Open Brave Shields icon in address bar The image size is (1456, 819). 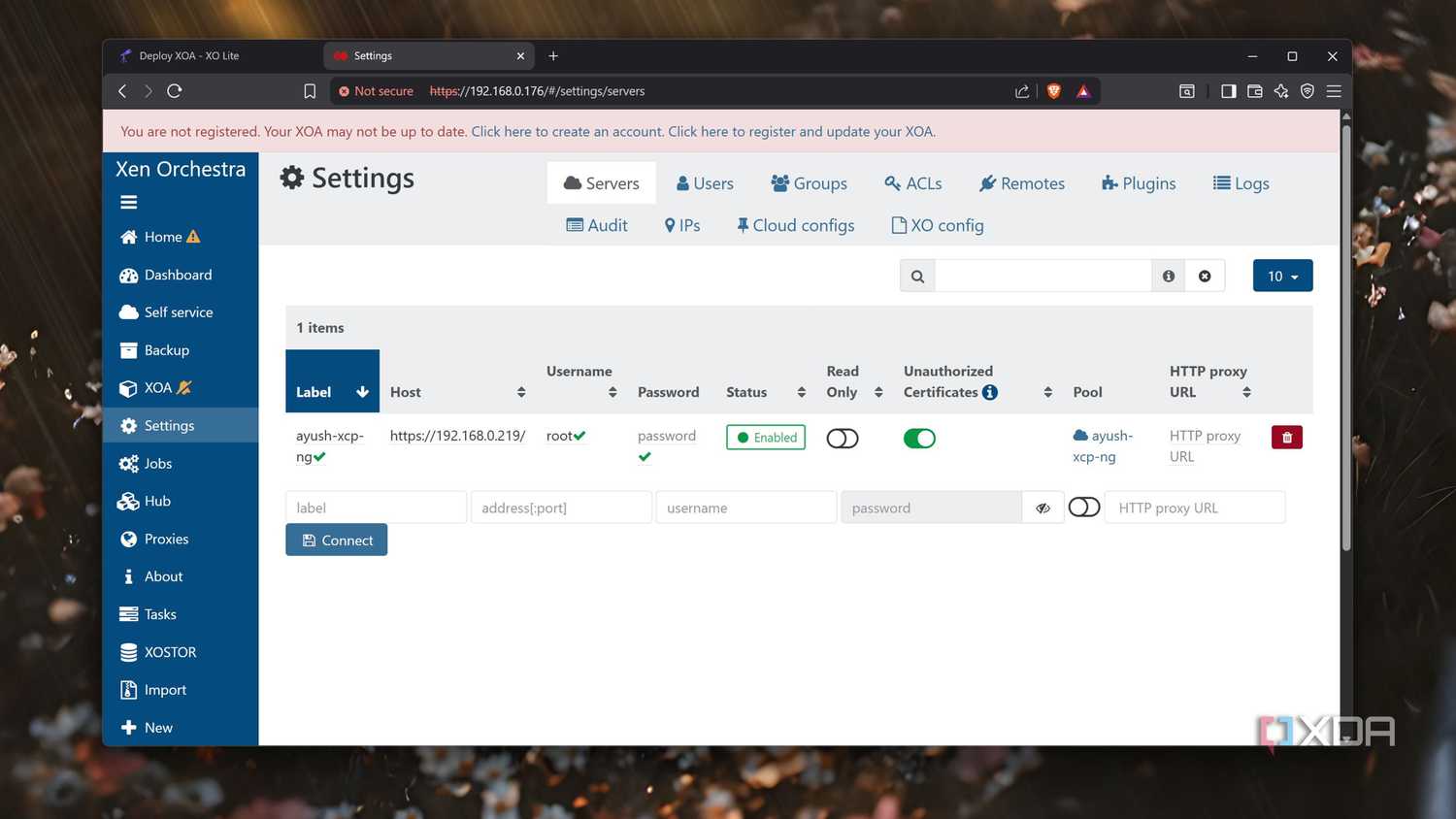tap(1054, 91)
